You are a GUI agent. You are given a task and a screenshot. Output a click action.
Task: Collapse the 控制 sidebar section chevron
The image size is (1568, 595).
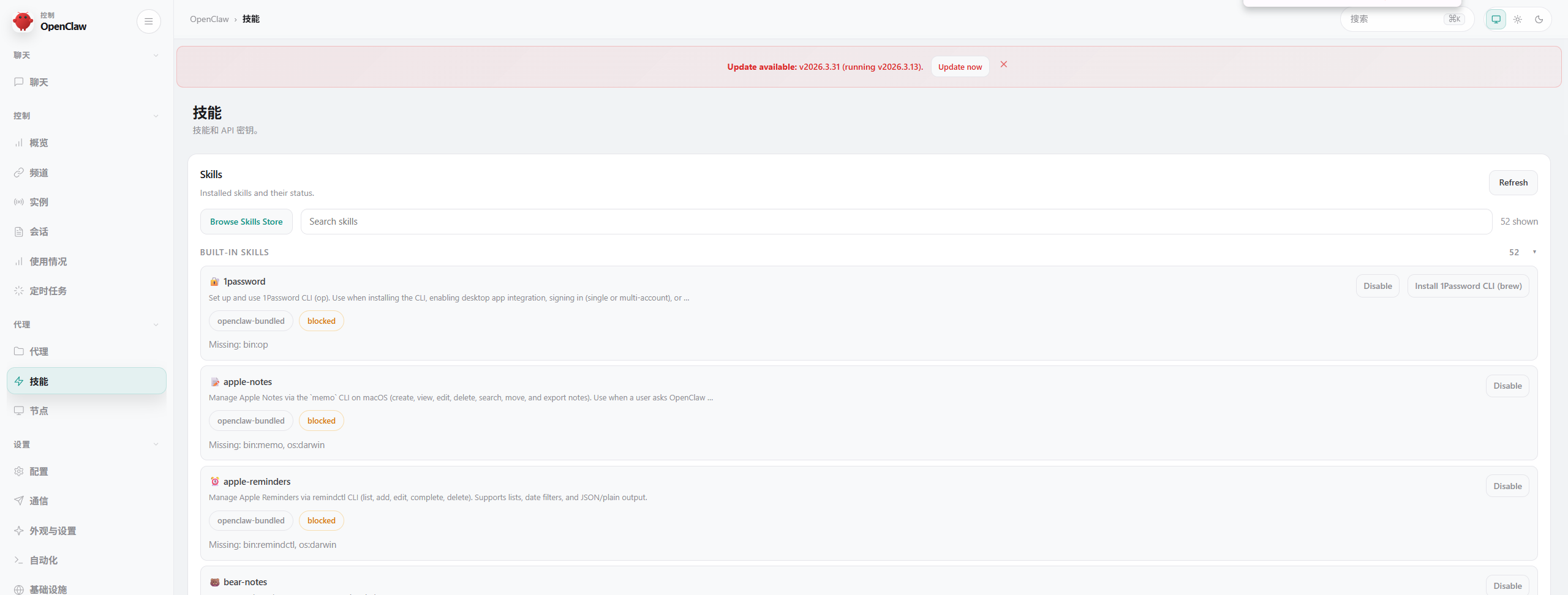coord(156,116)
